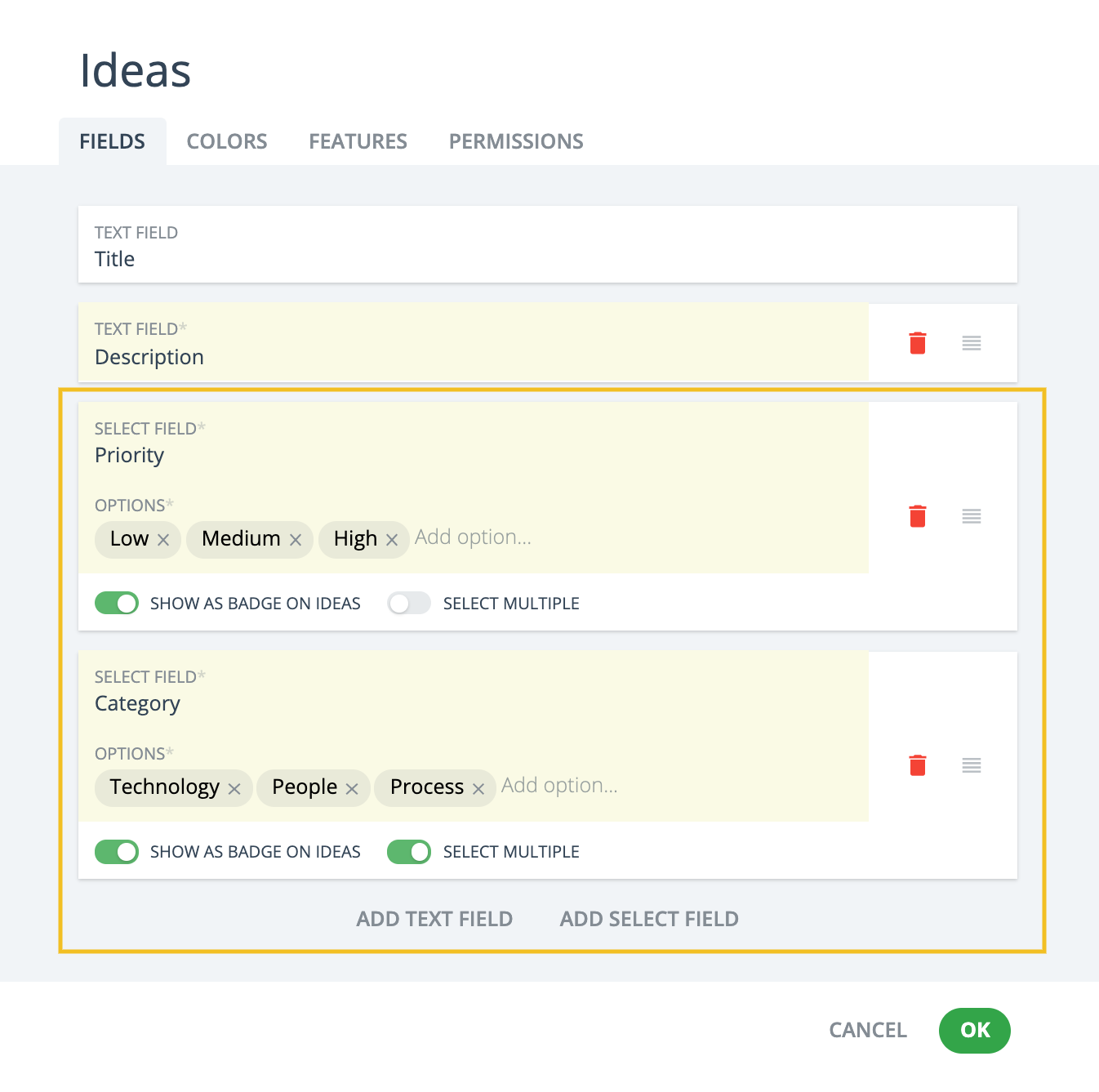Remove the High priority option
Image resolution: width=1099 pixels, height=1092 pixels.
pyautogui.click(x=392, y=540)
